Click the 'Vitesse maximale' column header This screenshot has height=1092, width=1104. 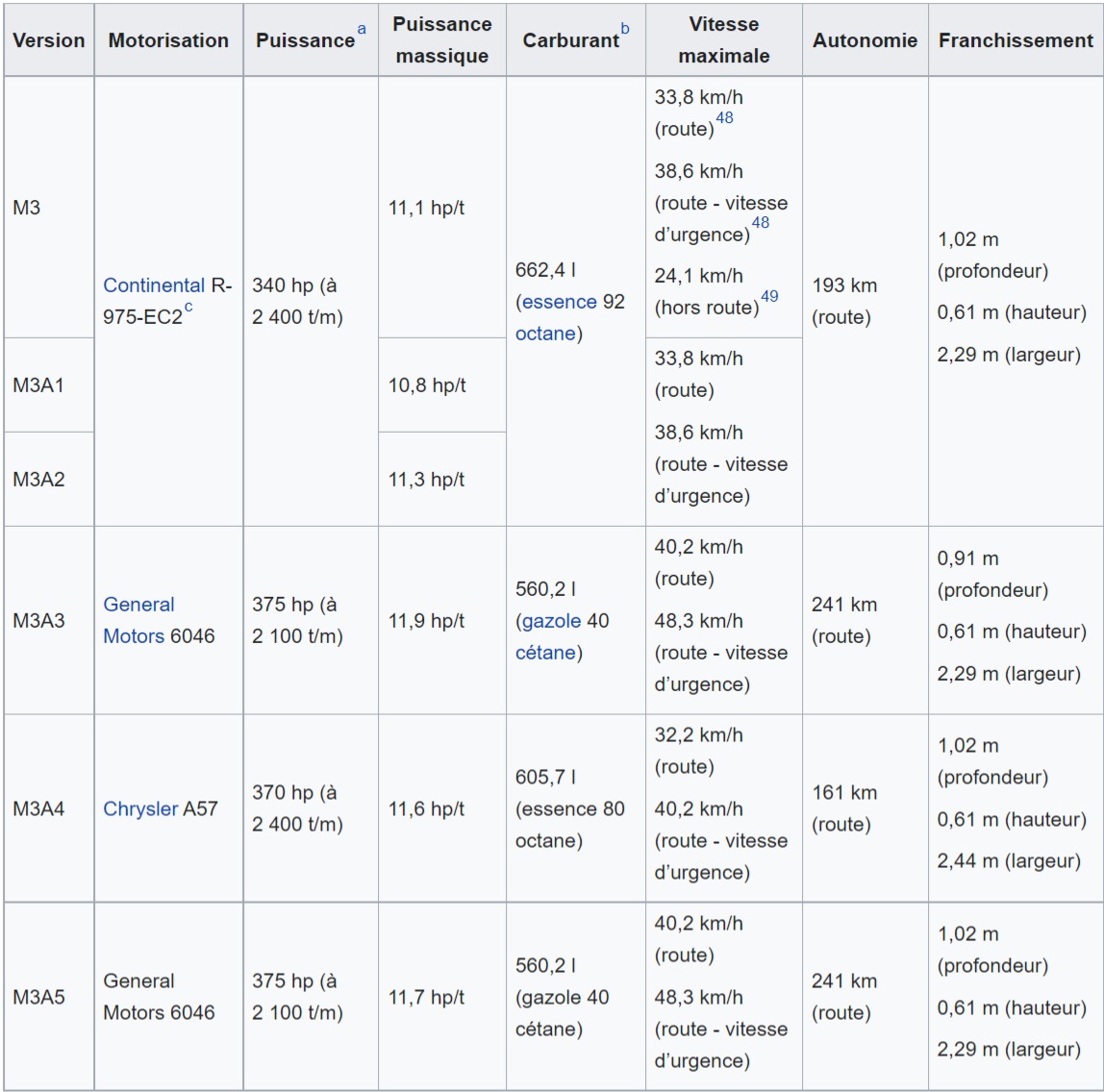723,40
